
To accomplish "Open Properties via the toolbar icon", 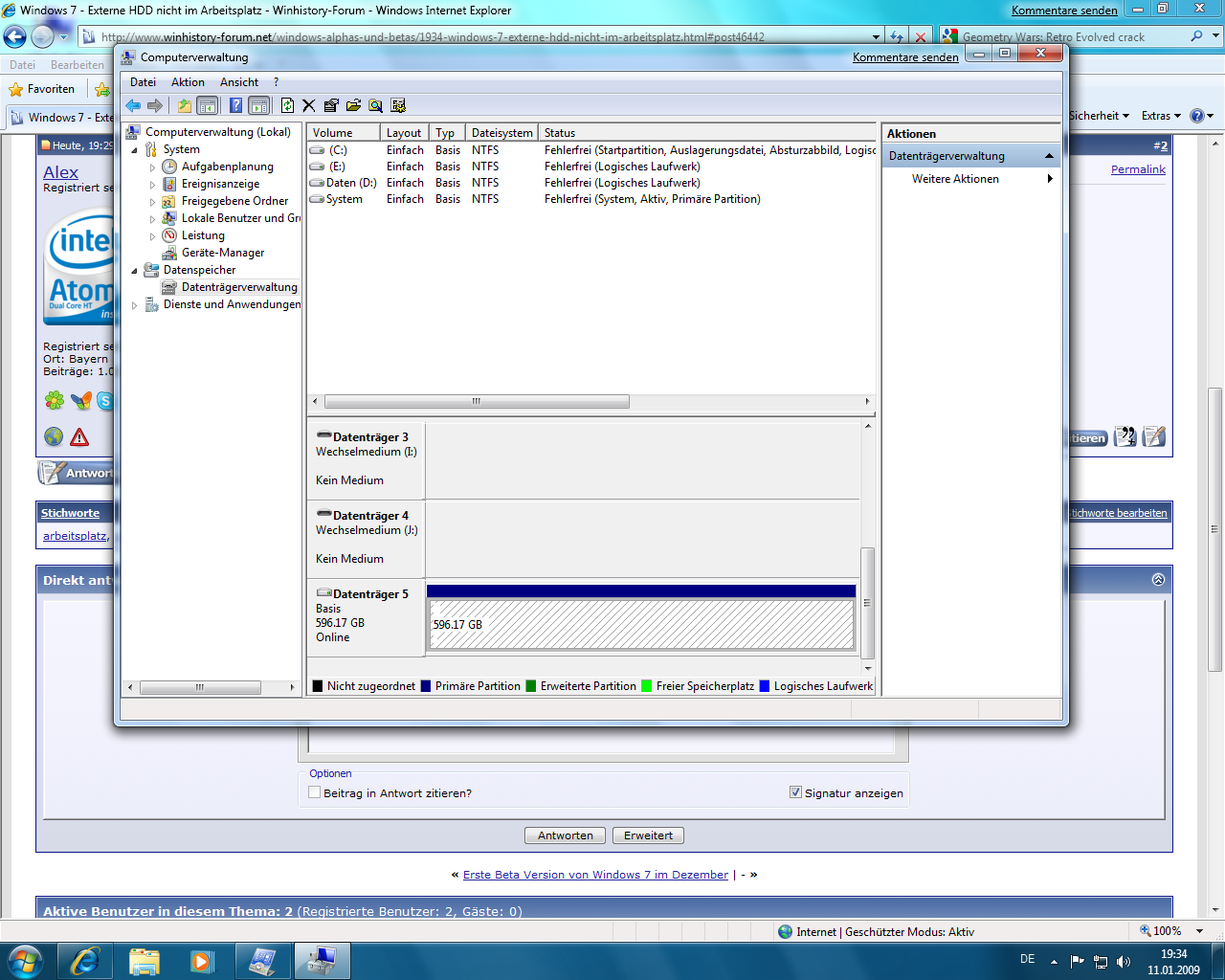I will pyautogui.click(x=331, y=105).
